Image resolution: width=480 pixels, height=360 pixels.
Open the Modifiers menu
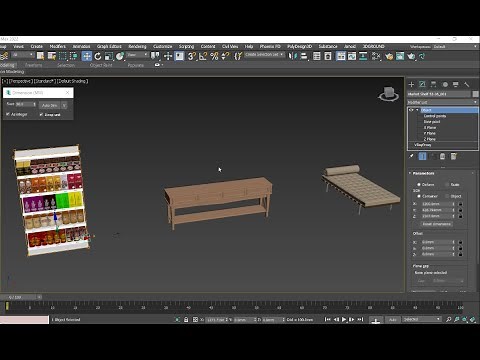click(58, 46)
